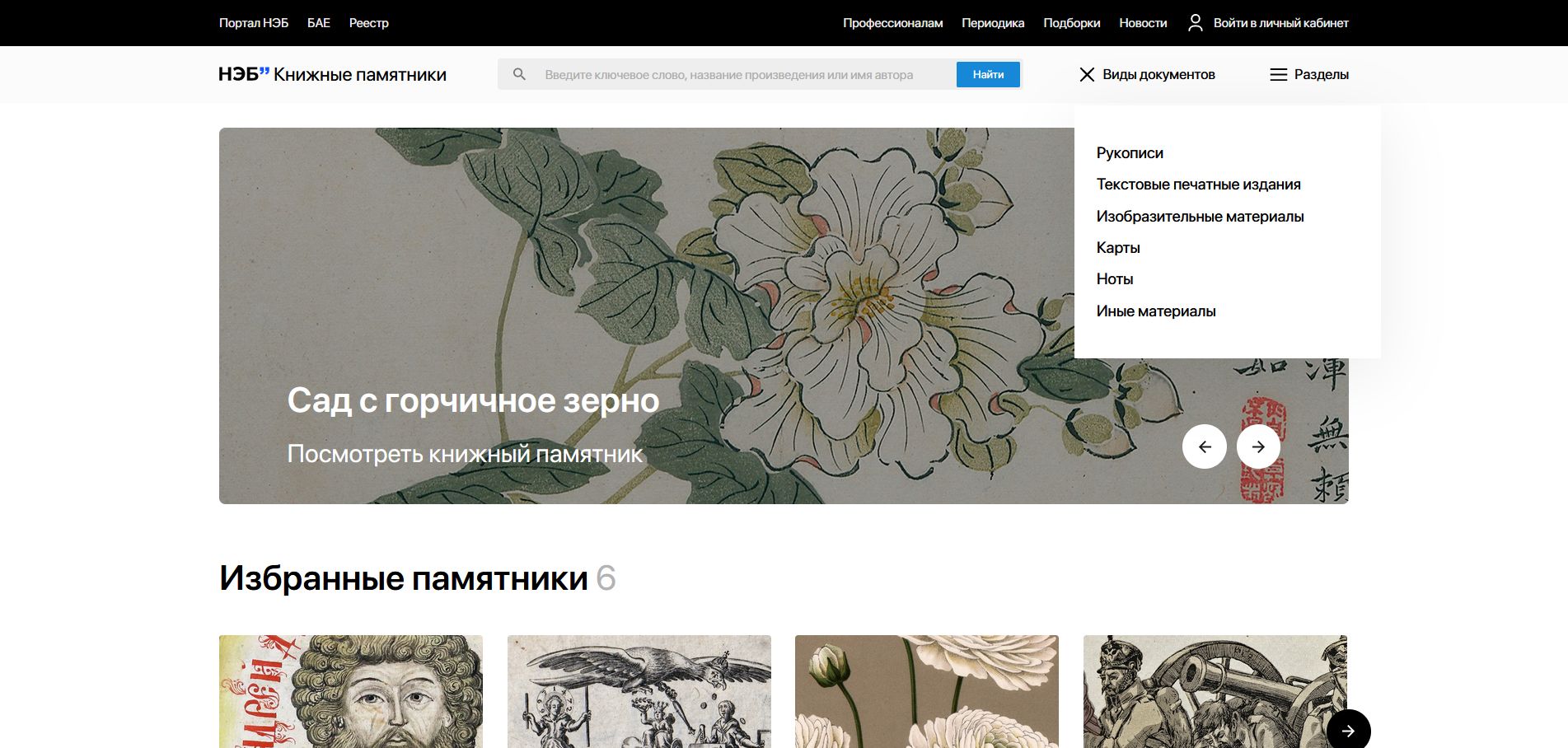The height and width of the screenshot is (748, 1568).
Task: Expand the Виды документов dropdown
Action: 1159,74
